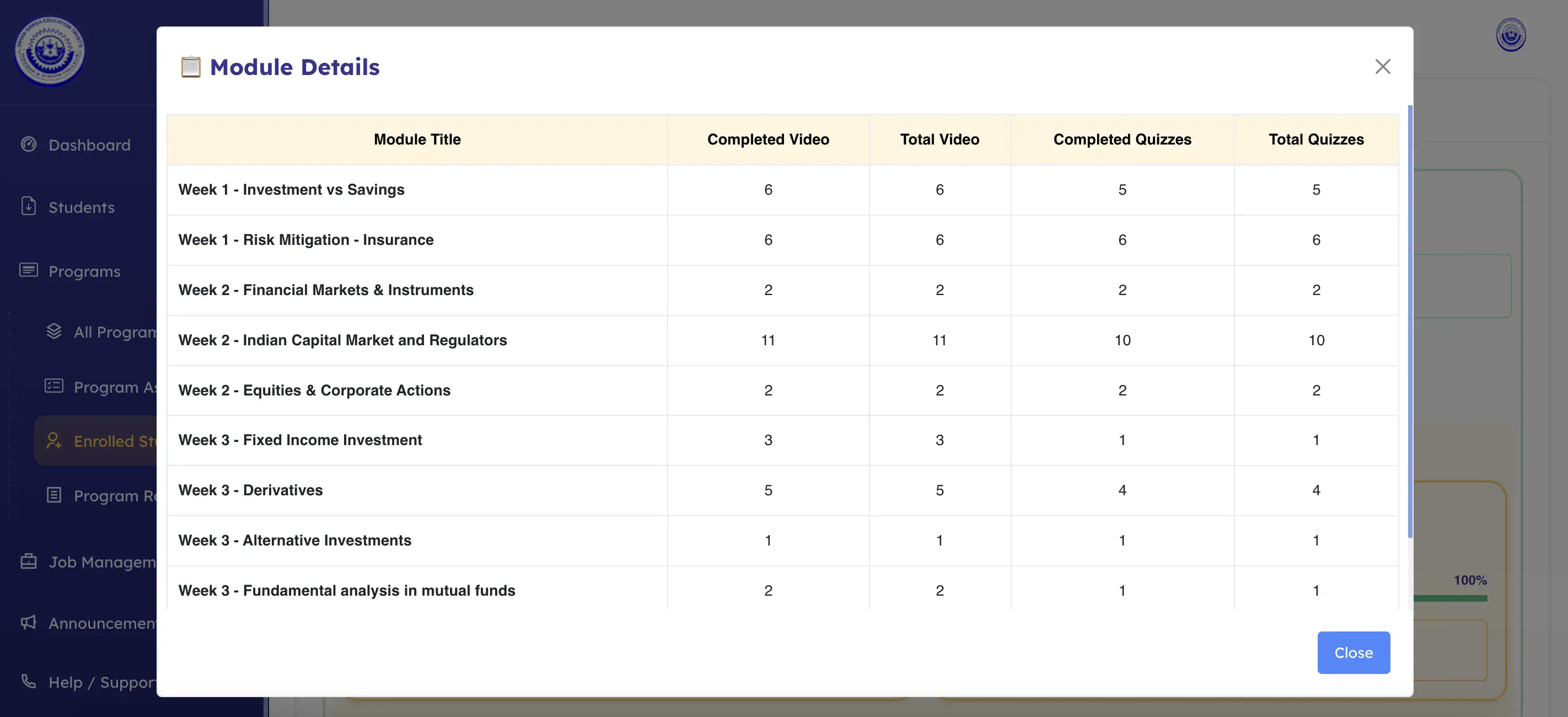Open Students in the sidebar
The width and height of the screenshot is (1568, 717).
(81, 207)
